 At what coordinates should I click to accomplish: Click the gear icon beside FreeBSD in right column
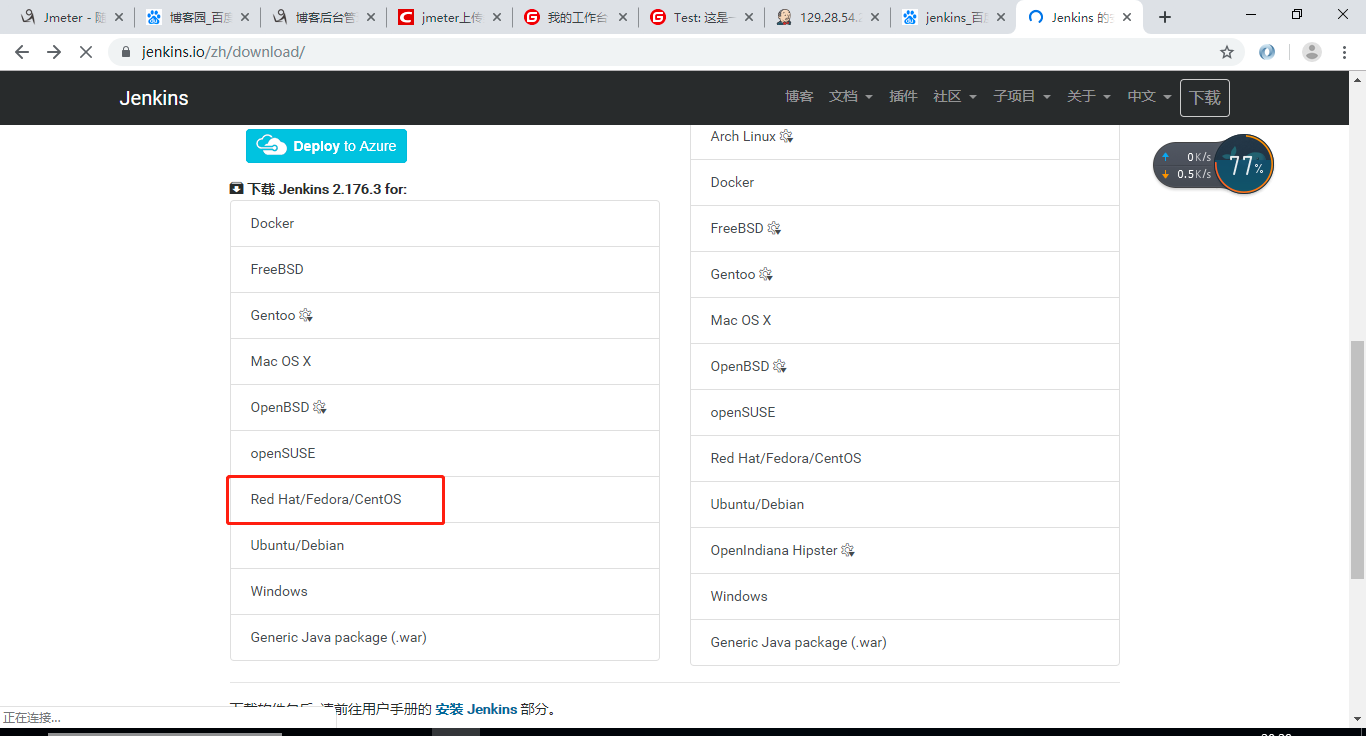pos(773,228)
